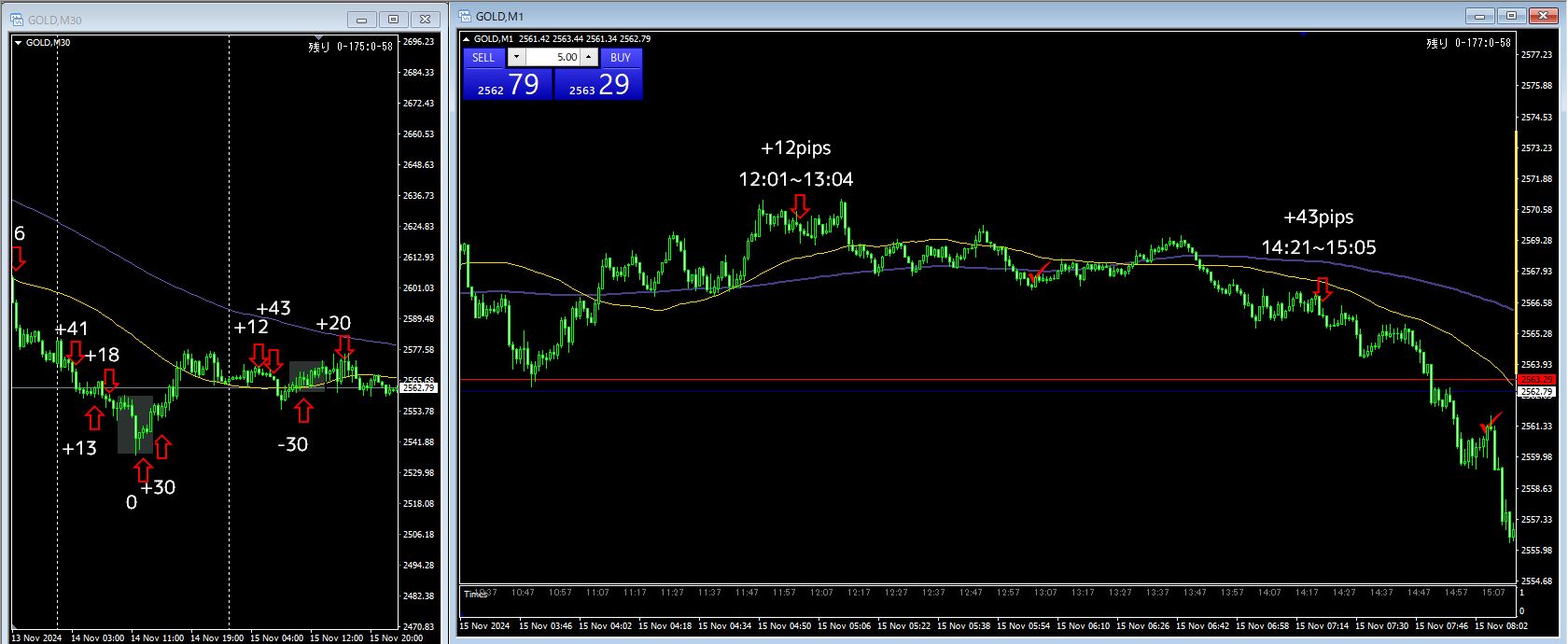1568x644 pixels.
Task: Click the GOLD,M30 title bar text
Action: point(55,20)
